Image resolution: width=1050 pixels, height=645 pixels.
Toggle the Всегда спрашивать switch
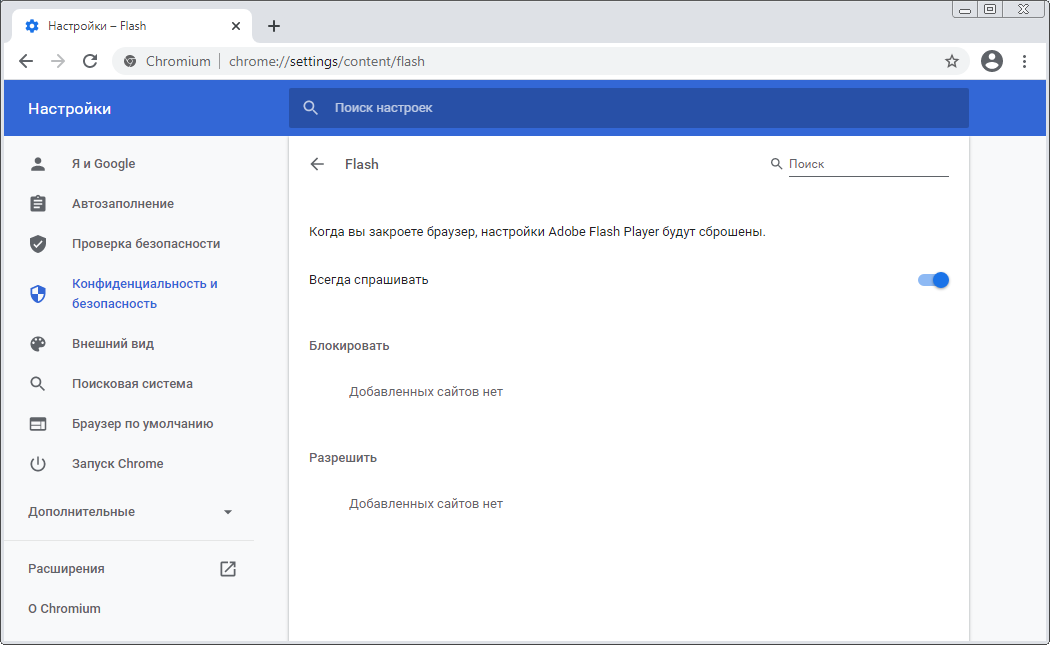pyautogui.click(x=933, y=280)
